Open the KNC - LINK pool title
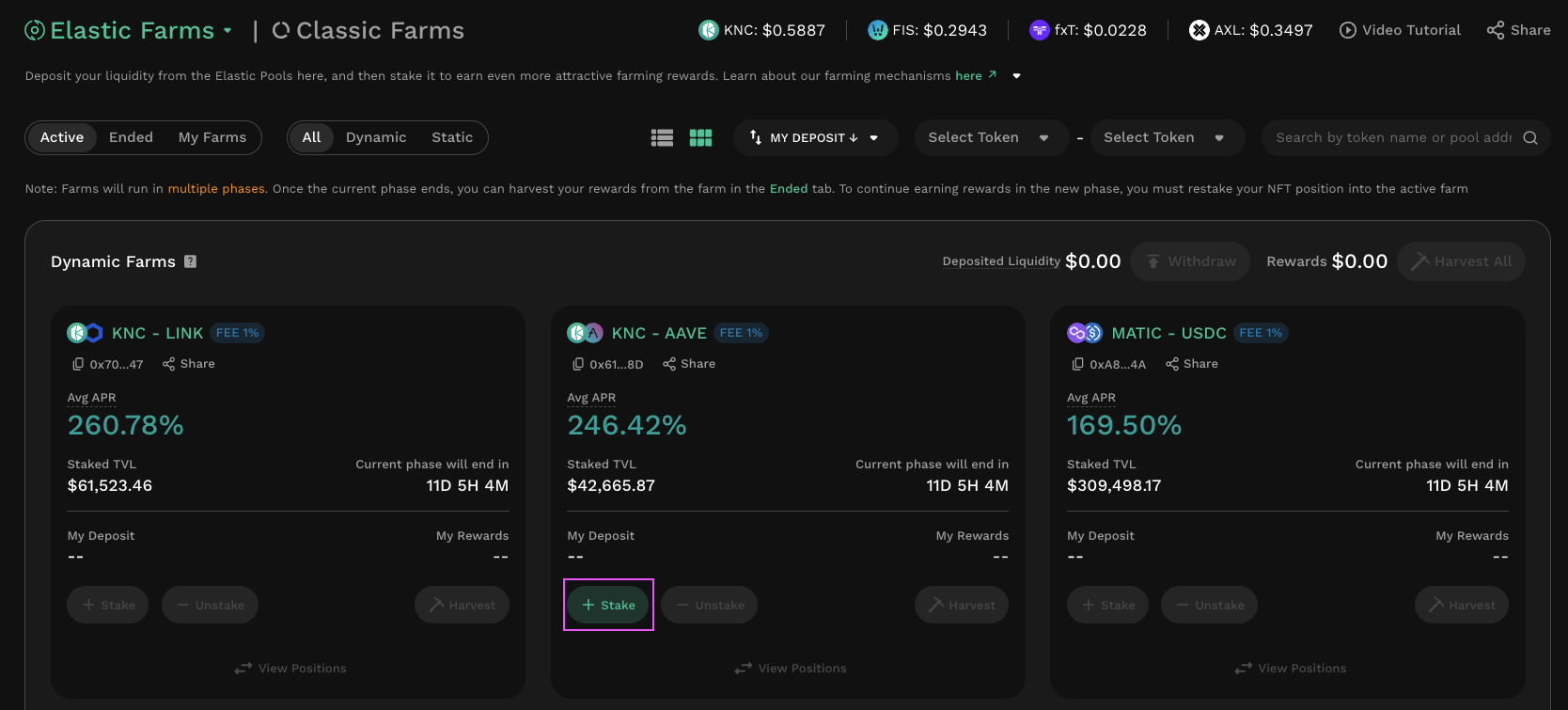The height and width of the screenshot is (710, 1568). click(158, 333)
